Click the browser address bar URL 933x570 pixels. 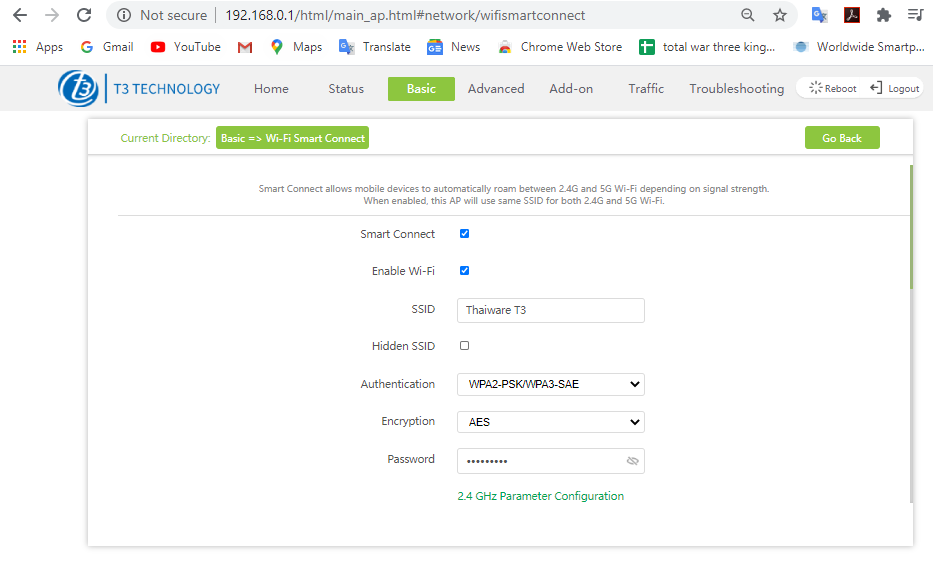tap(405, 15)
